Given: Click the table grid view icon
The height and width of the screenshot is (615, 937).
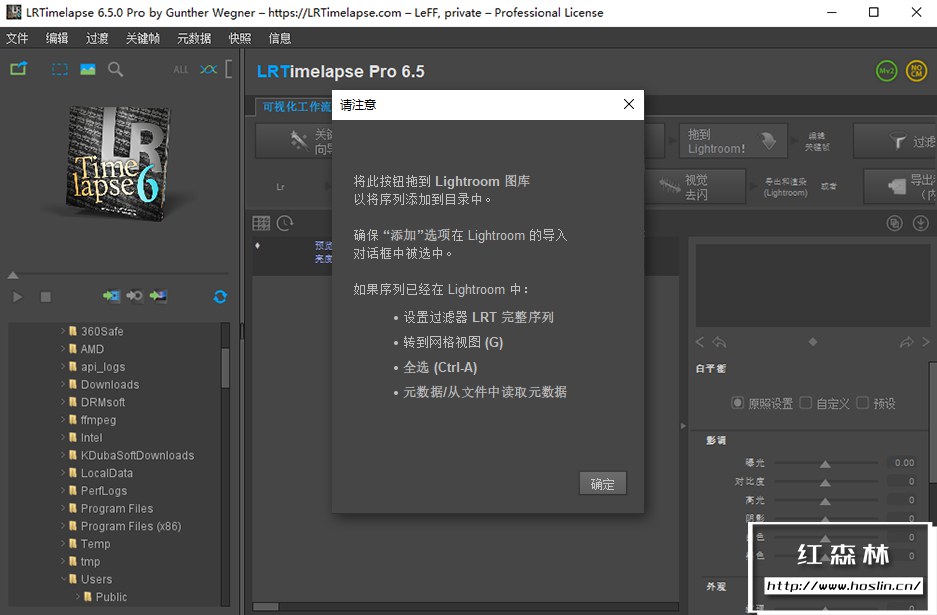Looking at the screenshot, I should [261, 224].
